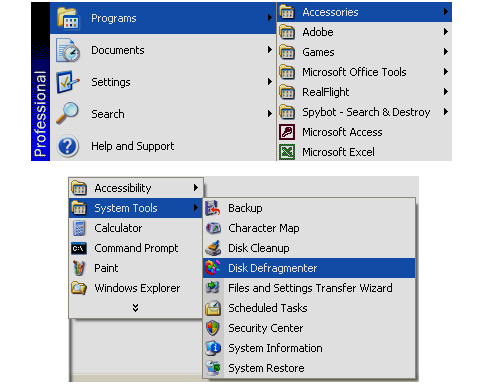489x386 pixels.
Task: Click the Backup tool icon
Action: click(x=213, y=208)
